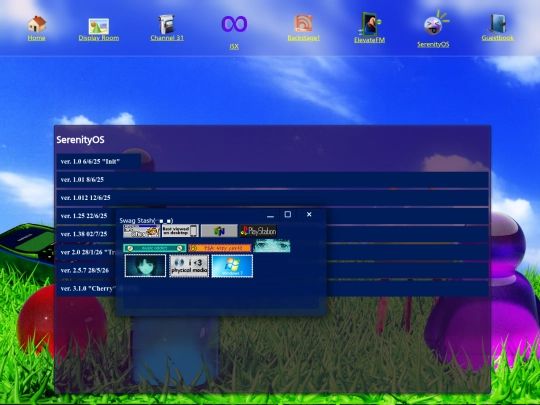Open the Backstage! RSS feed icon
Screen dimensions: 540x405
point(303,23)
